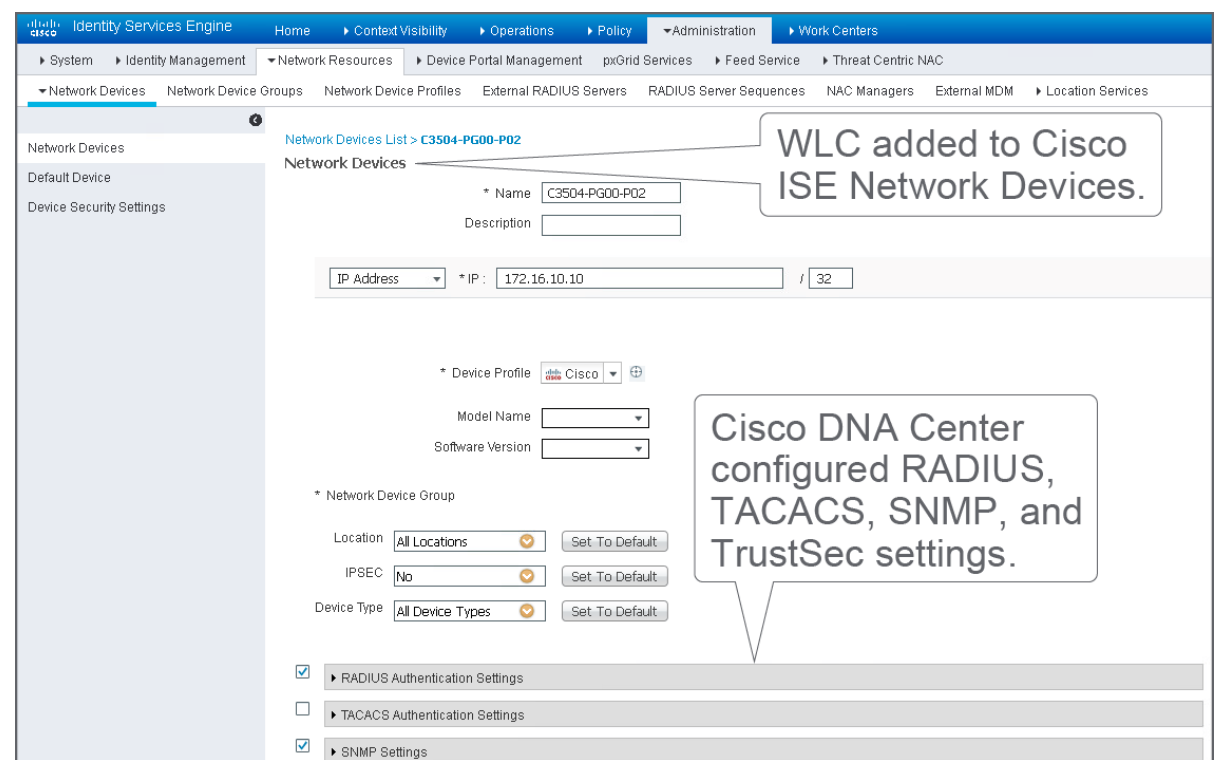Toggle the SNMP Settings checkbox
Viewport: 1227px width, 760px height.
point(303,746)
